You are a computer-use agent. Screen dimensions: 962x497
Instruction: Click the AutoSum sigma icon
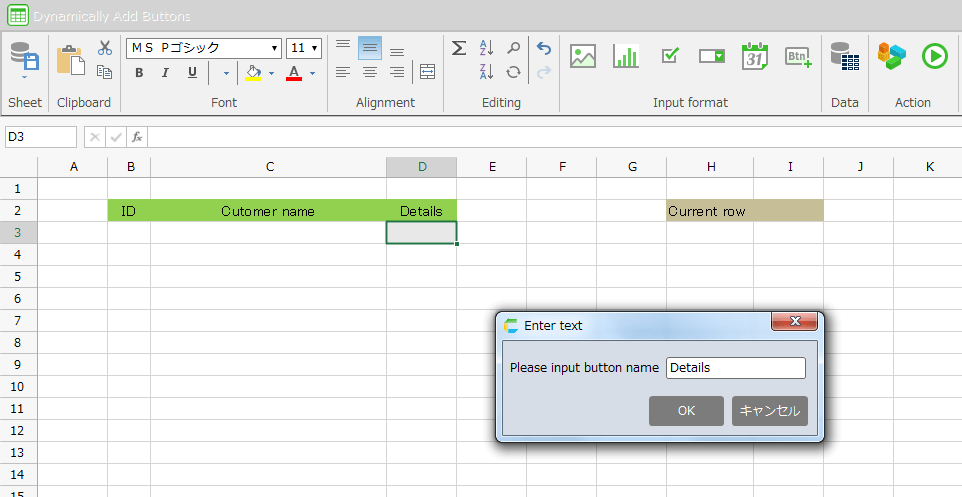459,48
